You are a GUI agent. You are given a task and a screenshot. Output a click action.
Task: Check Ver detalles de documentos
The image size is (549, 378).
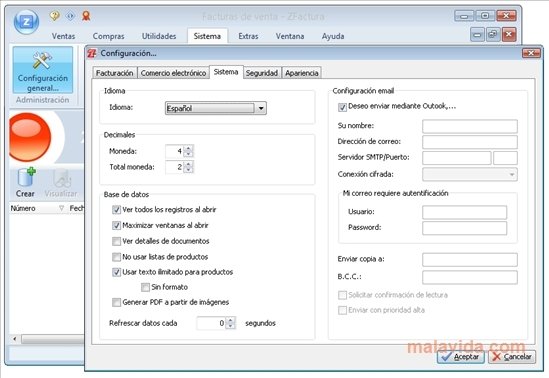point(116,241)
